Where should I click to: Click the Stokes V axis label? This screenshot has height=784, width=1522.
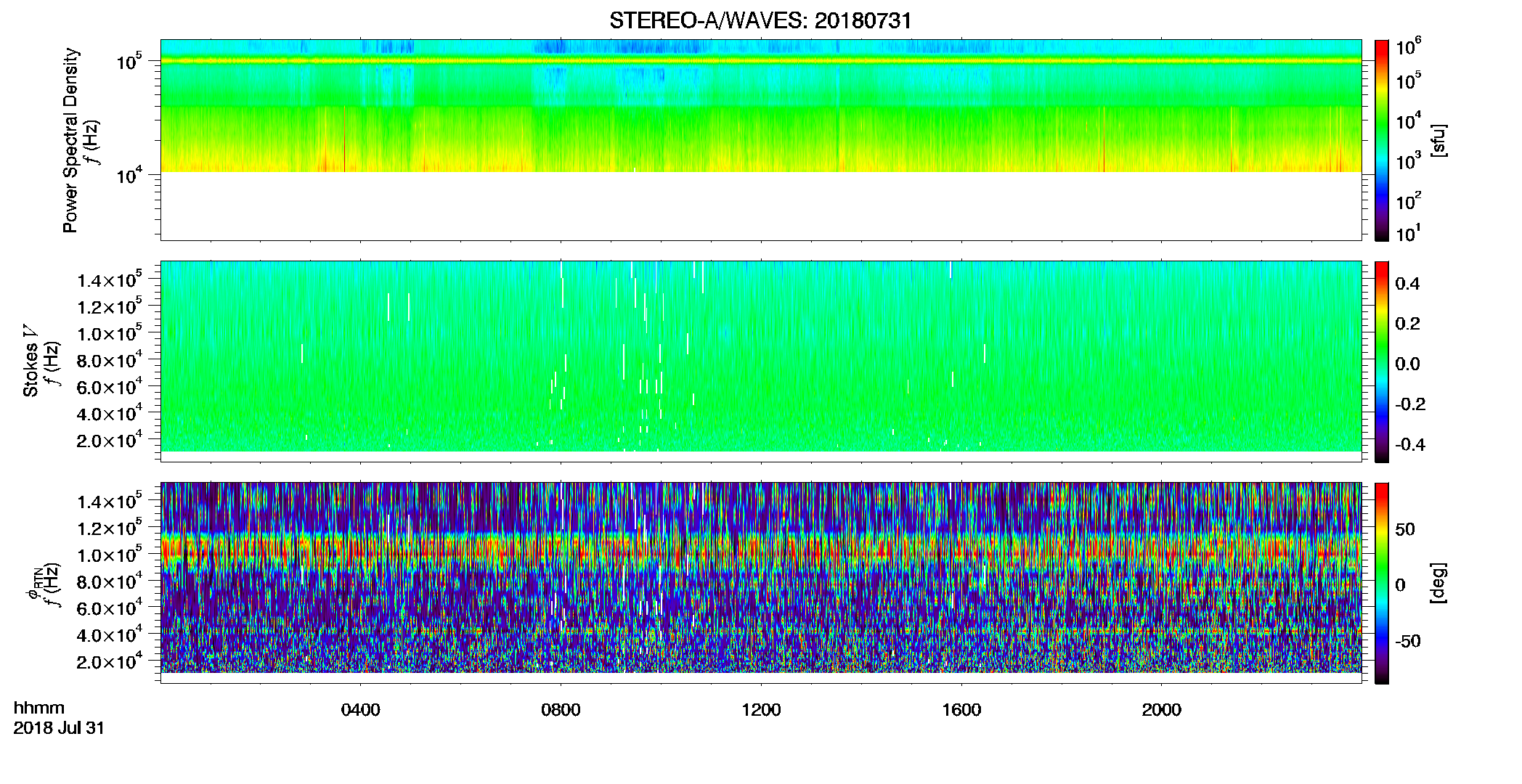point(30,361)
